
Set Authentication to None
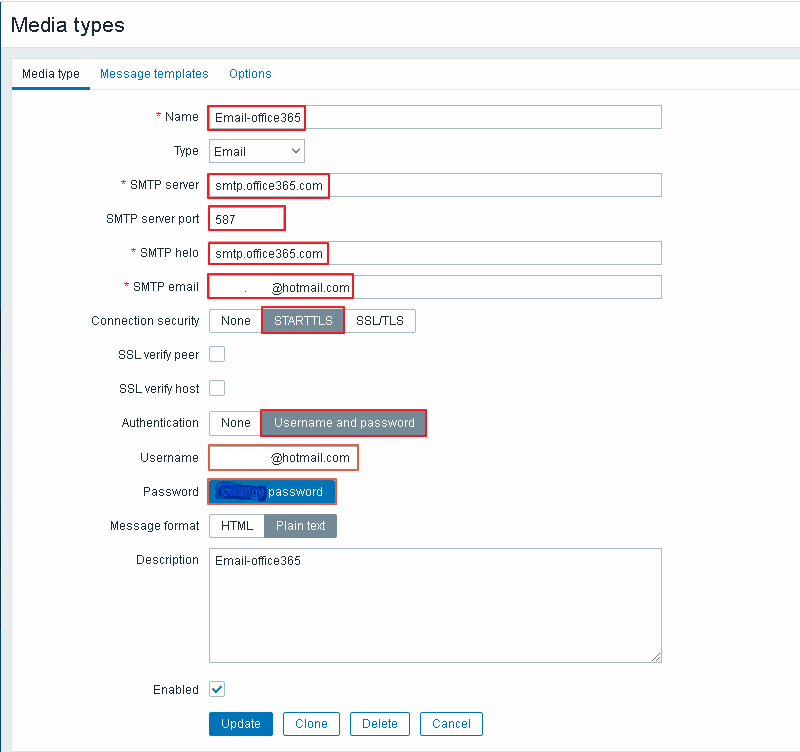click(236, 423)
